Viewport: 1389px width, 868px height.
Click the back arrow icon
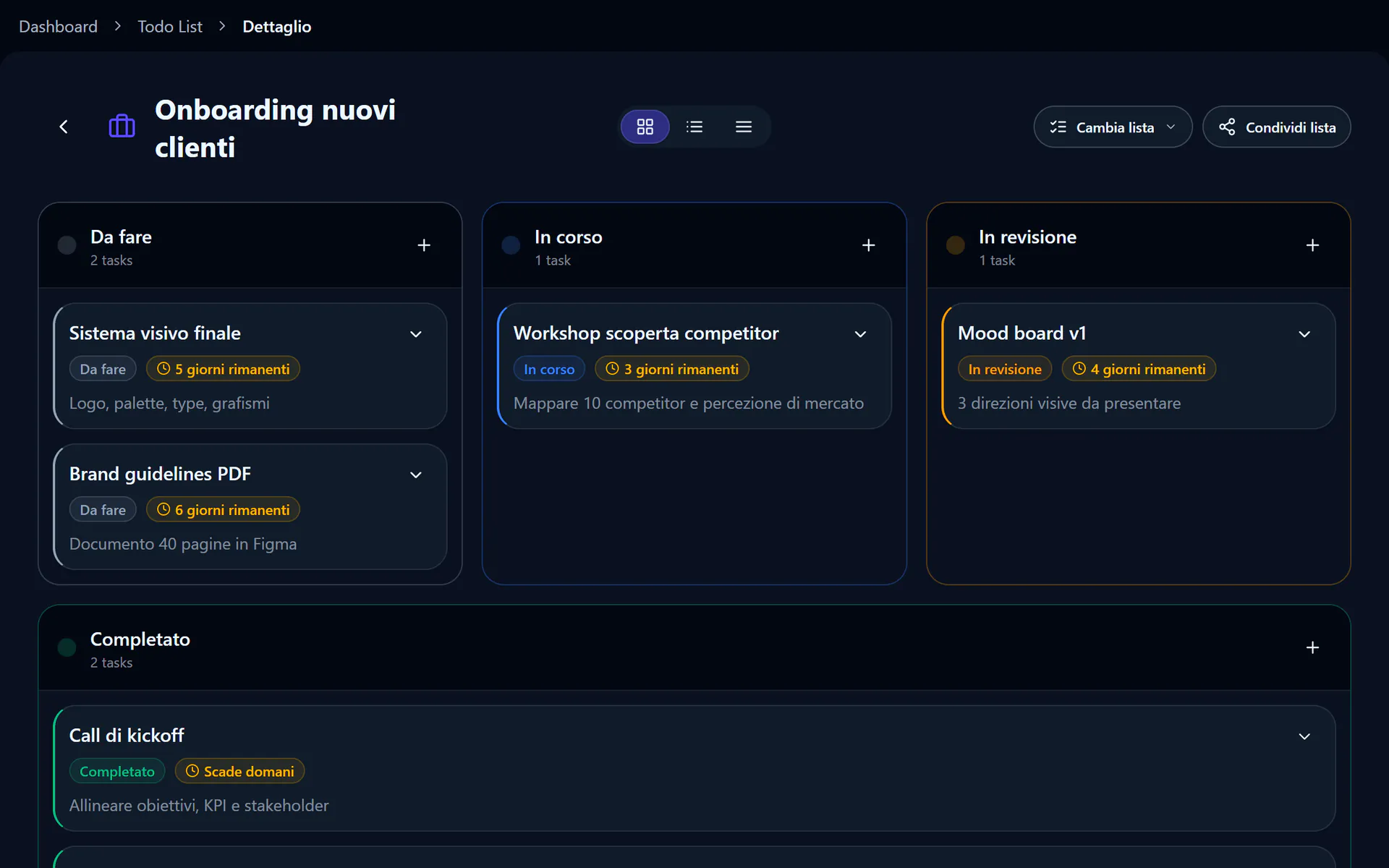[x=64, y=127]
